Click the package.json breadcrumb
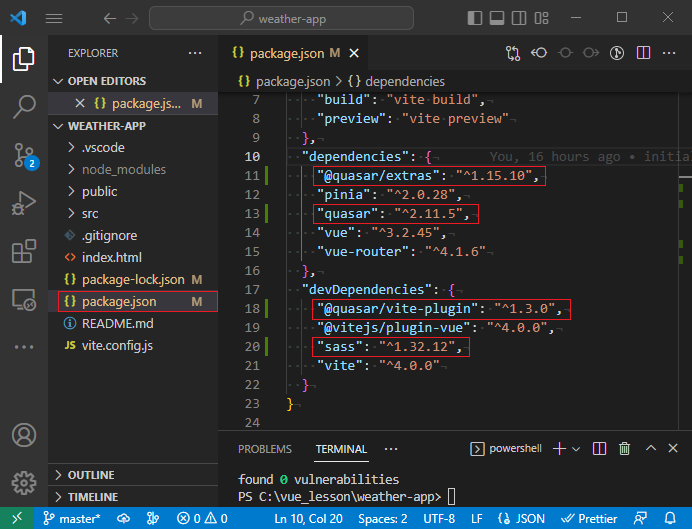Screen dimensions: 692x529 (284, 82)
